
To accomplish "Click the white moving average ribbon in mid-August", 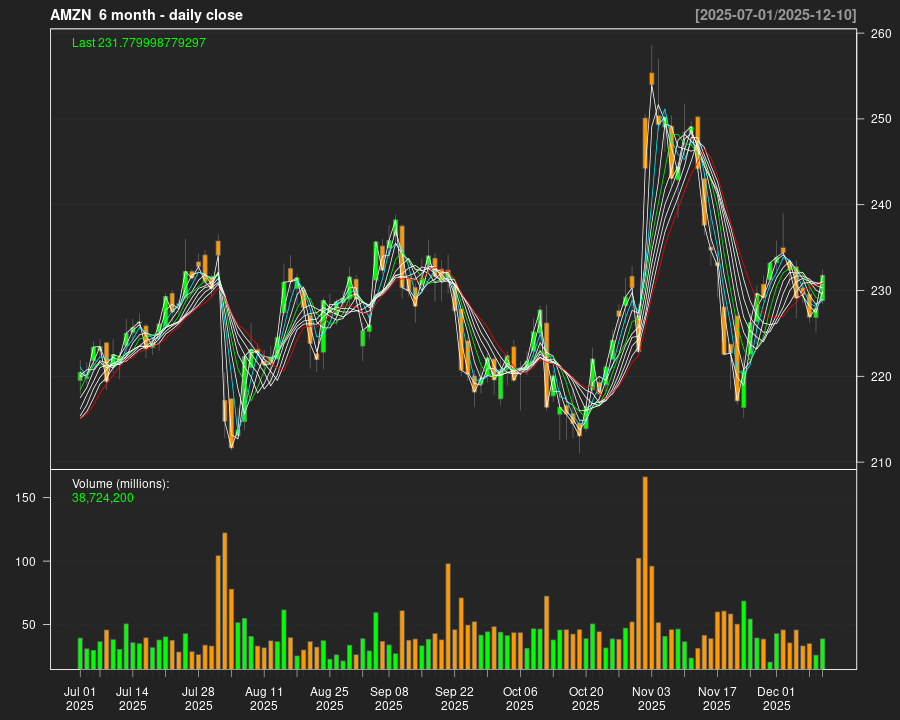I will [303, 320].
